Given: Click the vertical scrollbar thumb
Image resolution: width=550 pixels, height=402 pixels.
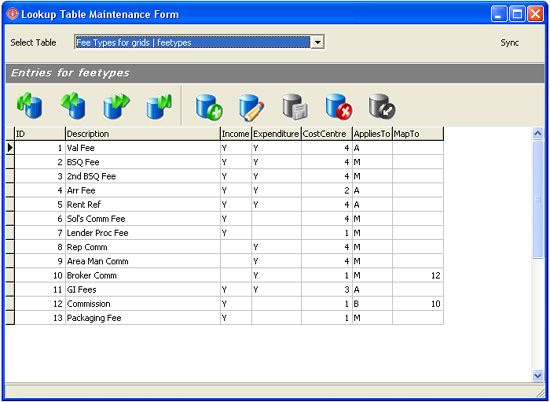Looking at the screenshot, I should click(x=538, y=199).
